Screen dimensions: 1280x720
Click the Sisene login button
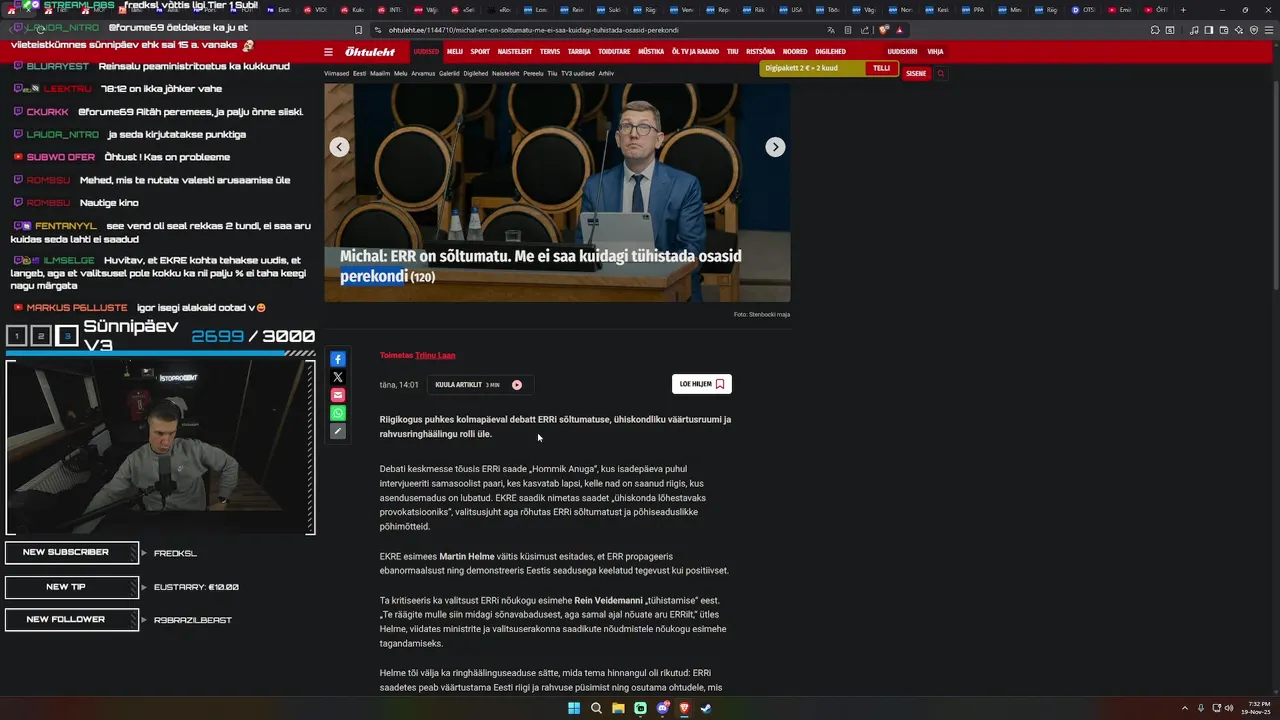(916, 73)
